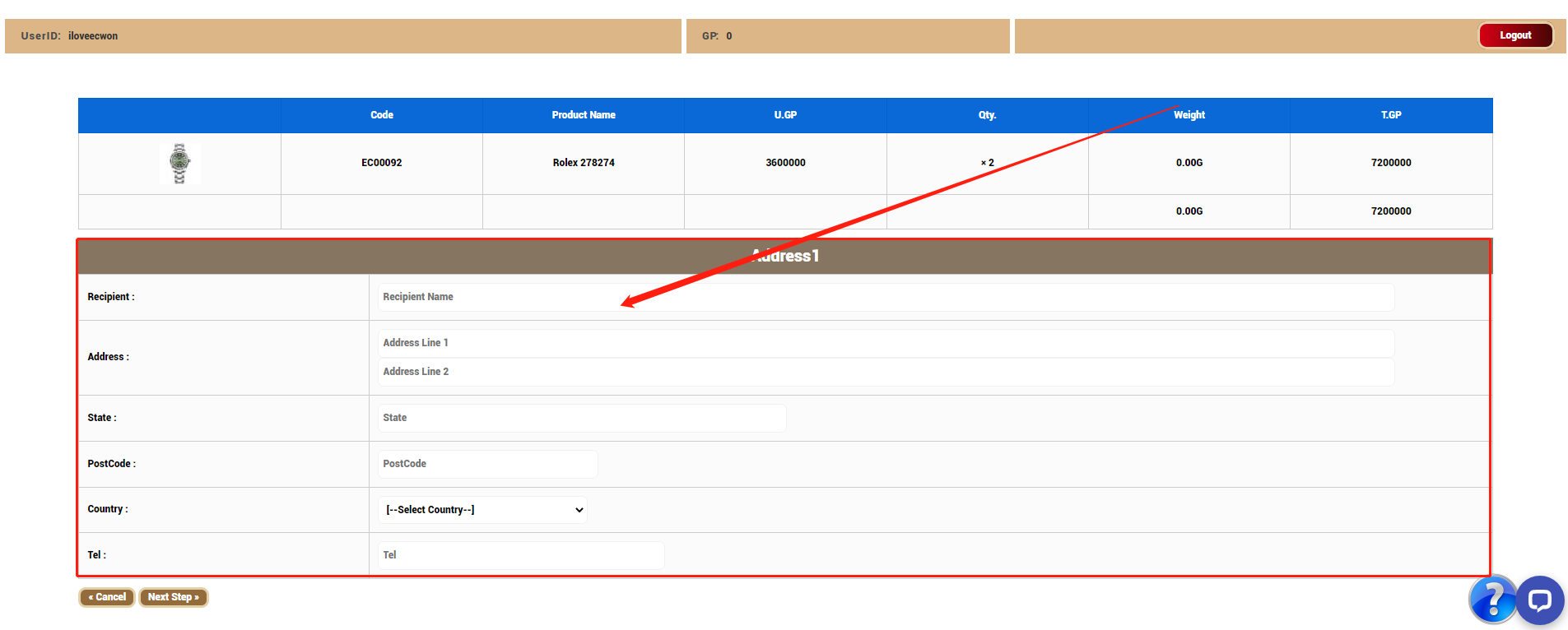Click the blue question mark help icon
This screenshot has height=630, width=1568.
(x=1491, y=599)
